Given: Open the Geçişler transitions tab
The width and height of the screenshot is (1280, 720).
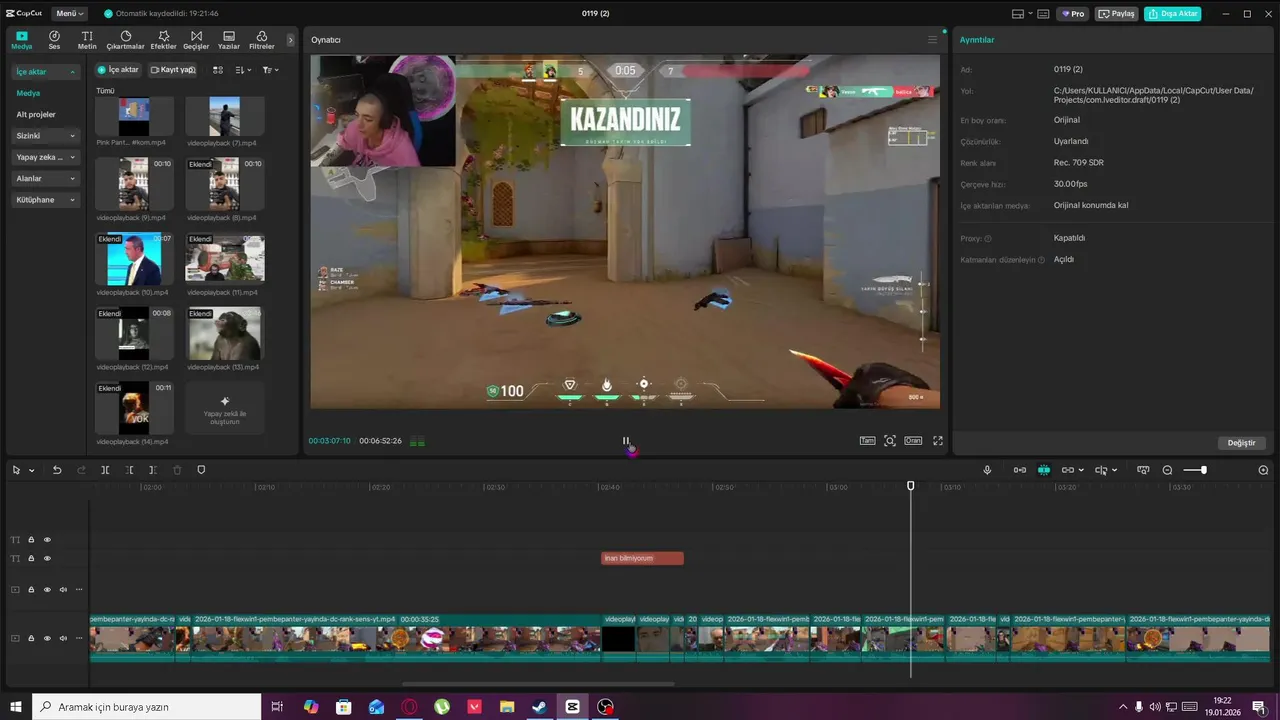Looking at the screenshot, I should (x=196, y=40).
